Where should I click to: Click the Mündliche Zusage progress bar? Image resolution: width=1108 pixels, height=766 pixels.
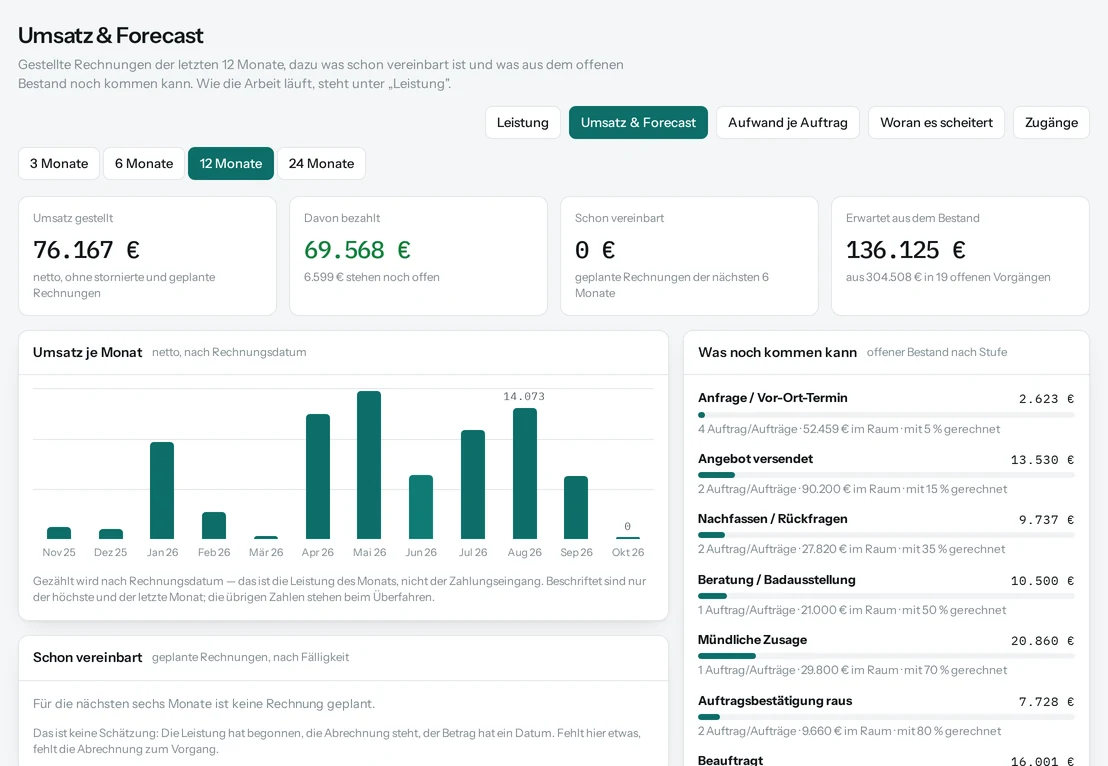click(886, 656)
